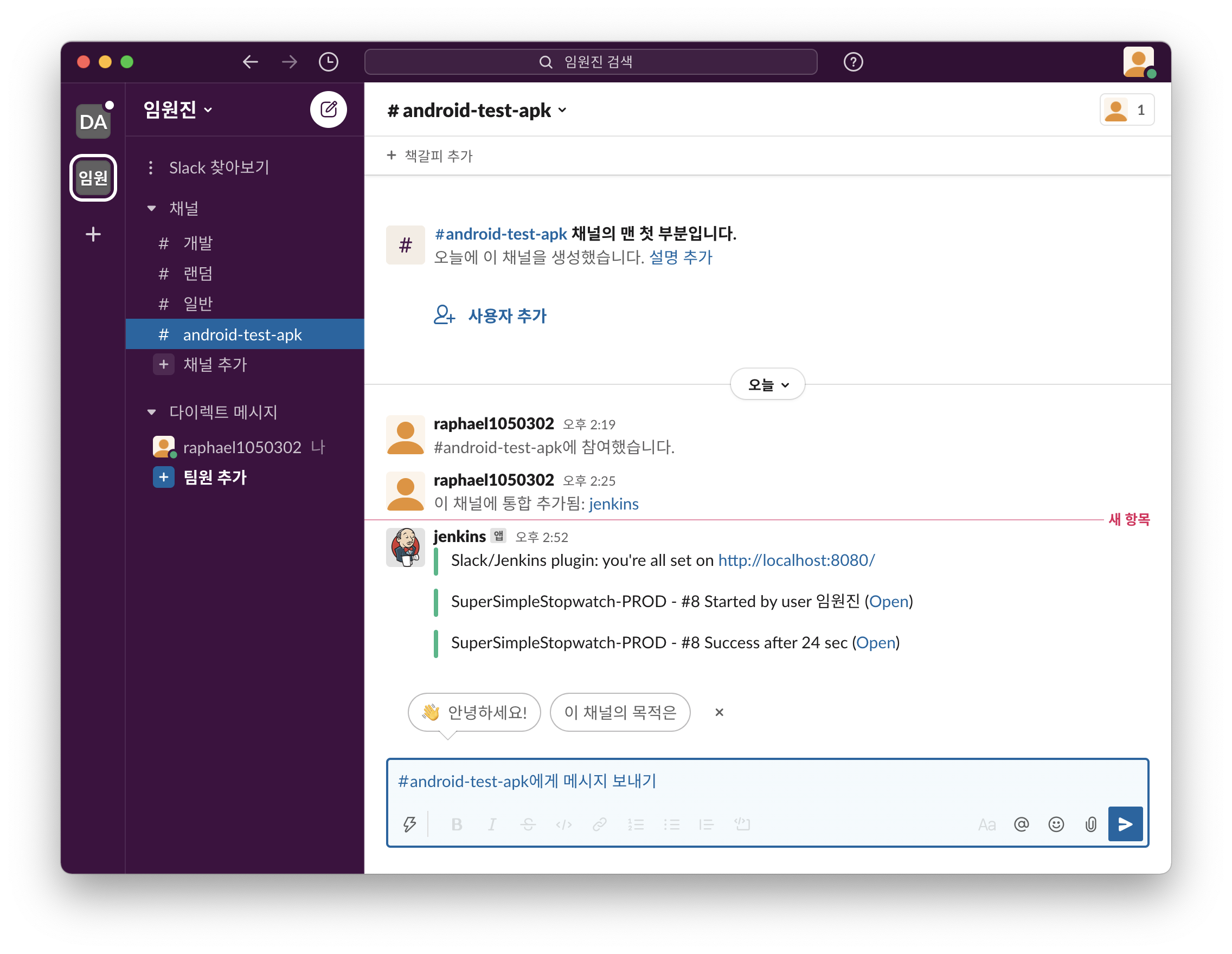
Task: Open the 오늘 date dropdown
Action: click(x=767, y=384)
